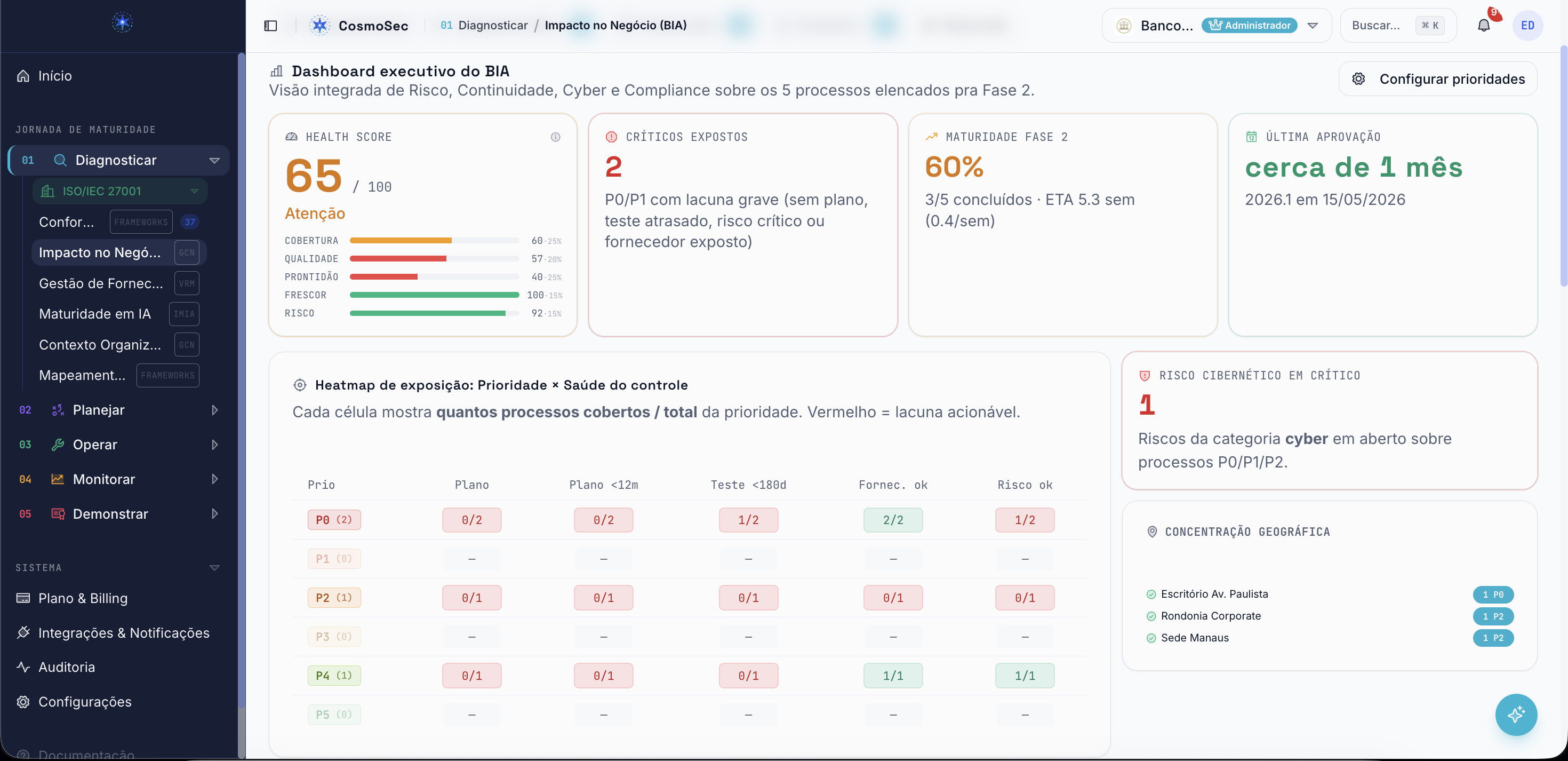
Task: Open the Banco organization switcher dropdown
Action: point(1313,26)
